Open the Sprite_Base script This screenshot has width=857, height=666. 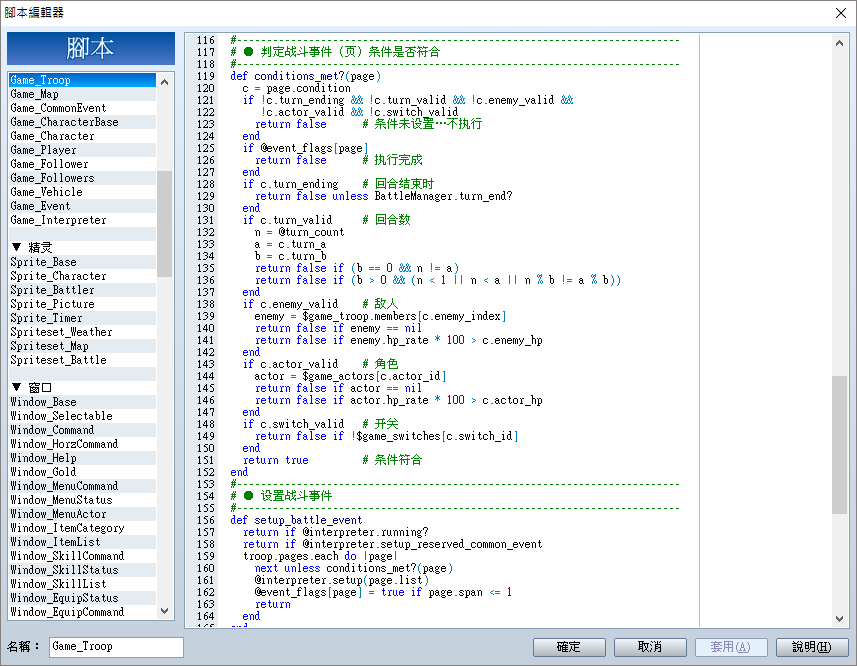tap(82, 262)
